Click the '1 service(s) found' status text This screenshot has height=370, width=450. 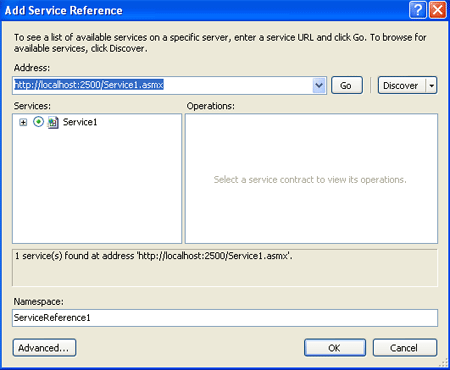tap(154, 256)
